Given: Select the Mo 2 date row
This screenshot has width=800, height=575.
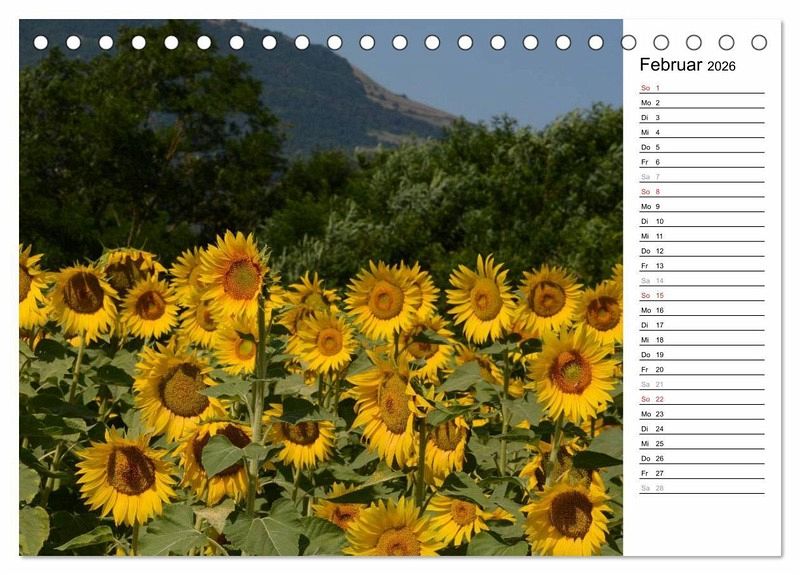Looking at the screenshot, I should click(x=701, y=103).
